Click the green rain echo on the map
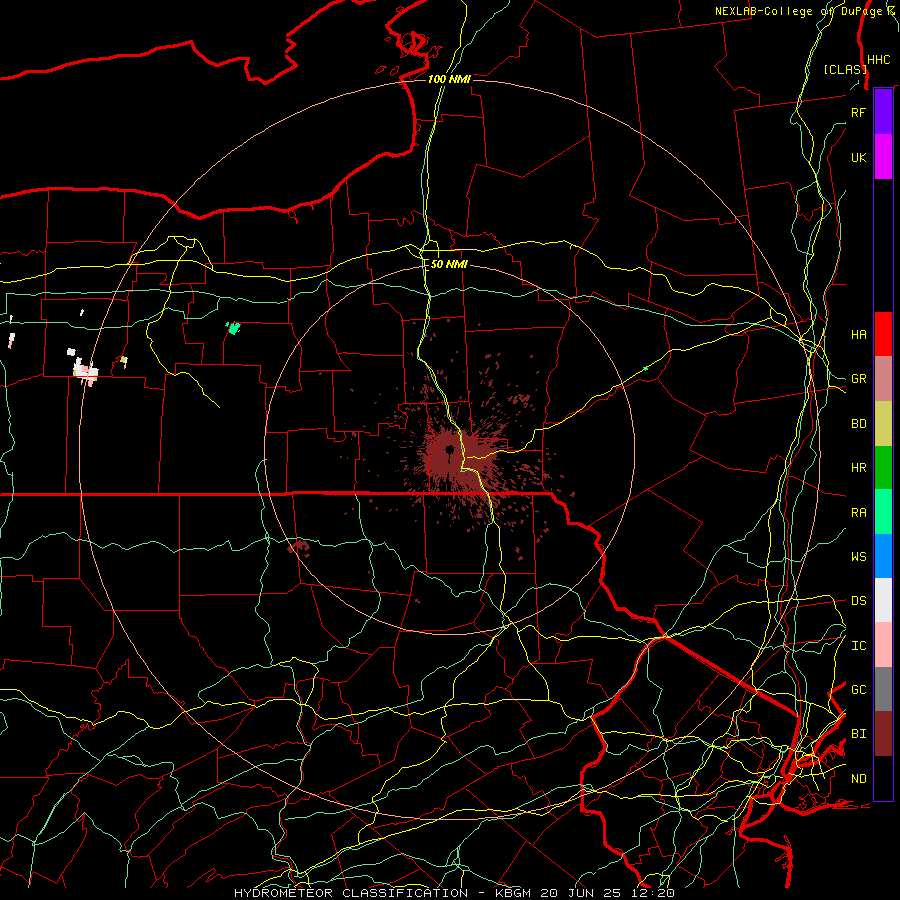 point(233,328)
